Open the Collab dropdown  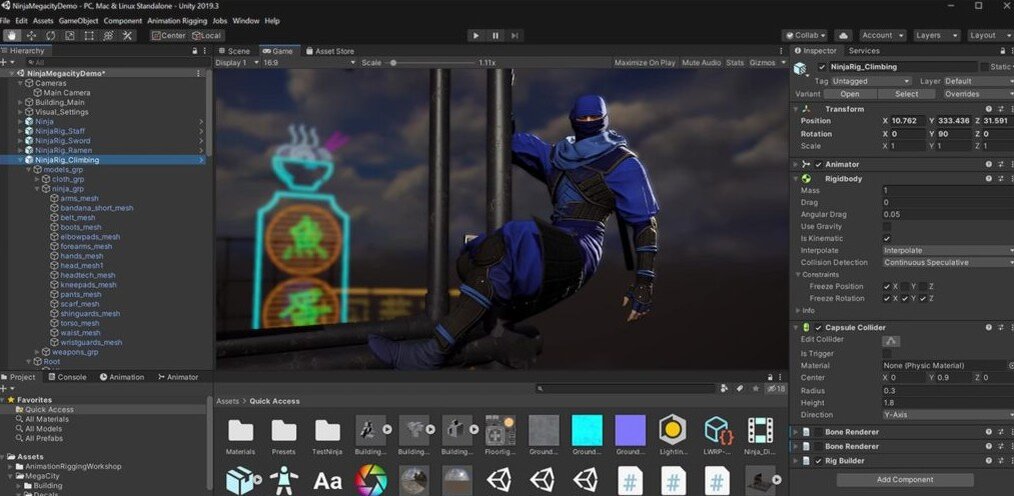tap(804, 36)
